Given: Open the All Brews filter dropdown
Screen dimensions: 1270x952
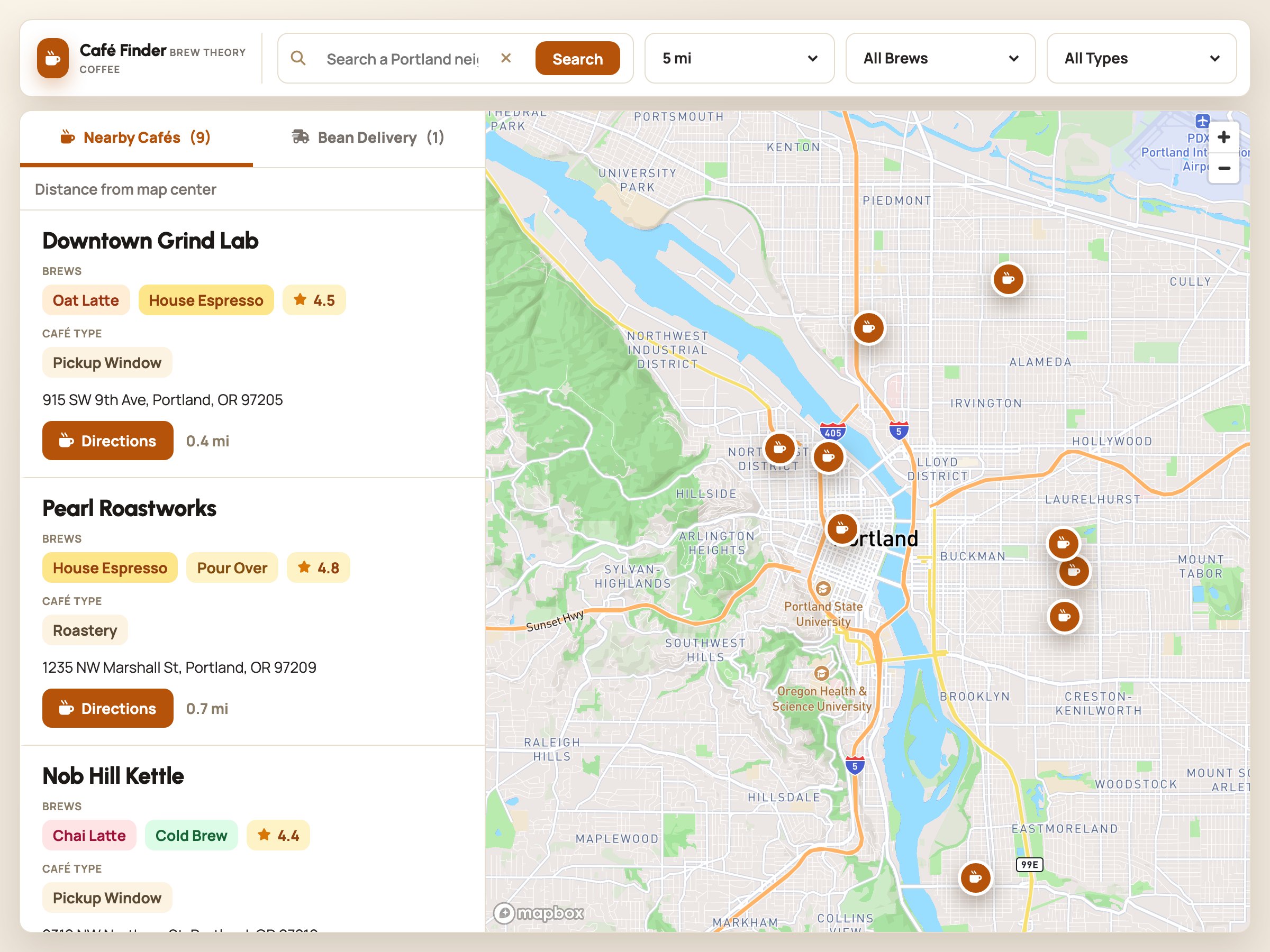Looking at the screenshot, I should click(x=940, y=59).
